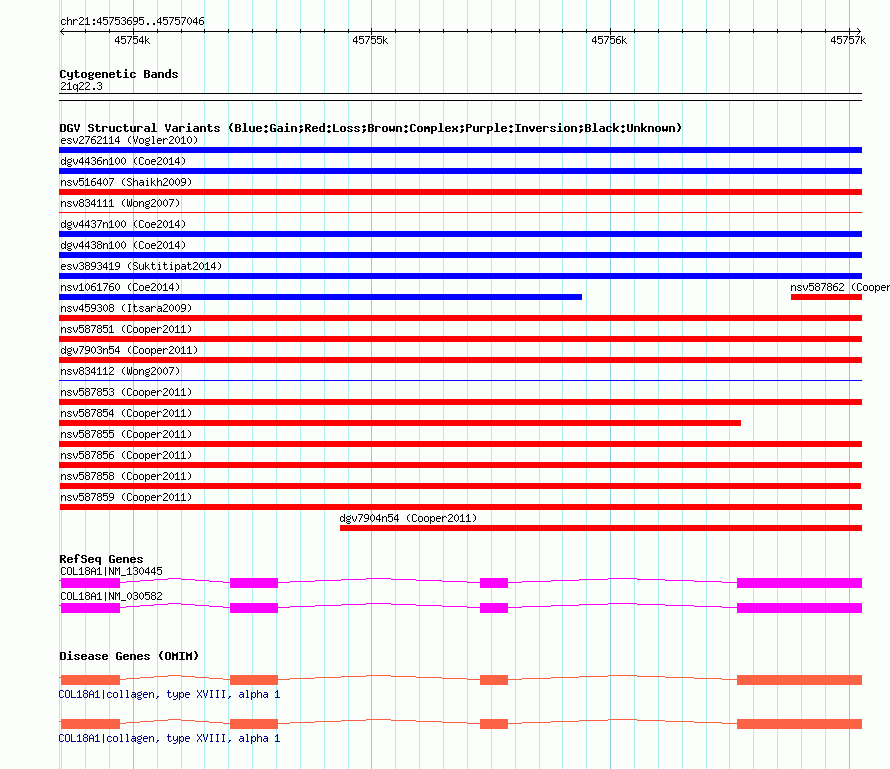Click the nsv587859 (Cooper2011) label
The height and width of the screenshot is (769, 890).
[x=126, y=497]
